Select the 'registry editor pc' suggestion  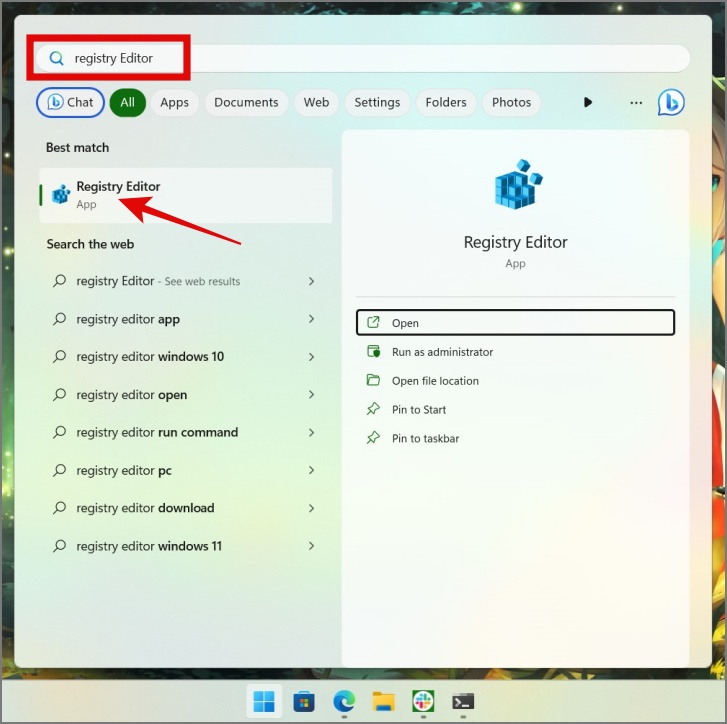pyautogui.click(x=183, y=470)
